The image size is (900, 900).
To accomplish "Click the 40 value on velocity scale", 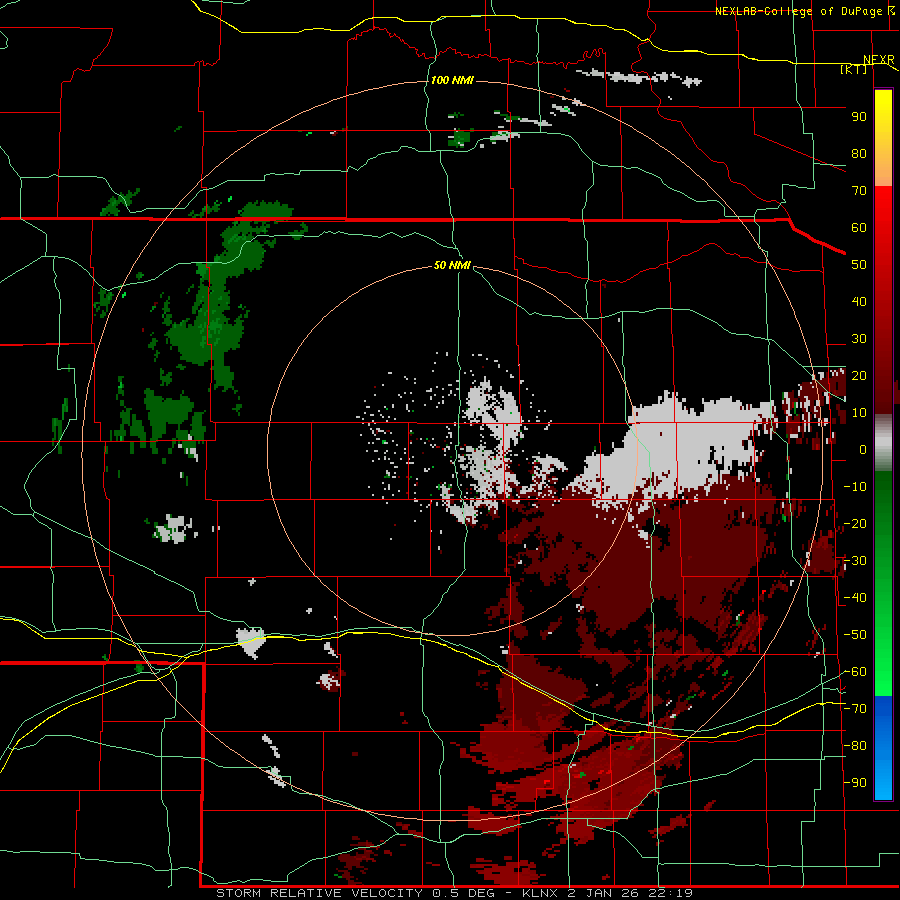I will (859, 301).
